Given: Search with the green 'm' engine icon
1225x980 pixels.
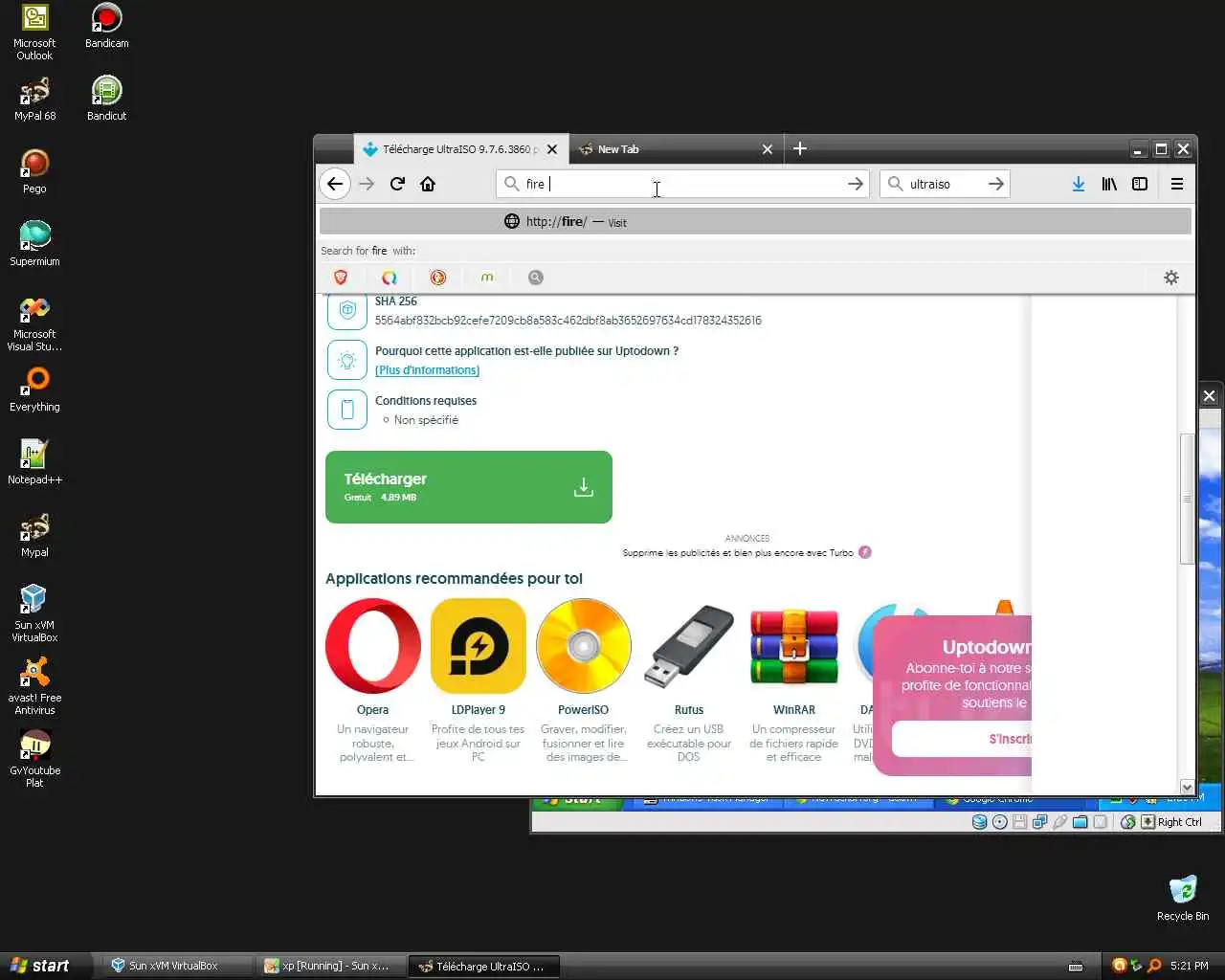Looking at the screenshot, I should [x=487, y=278].
